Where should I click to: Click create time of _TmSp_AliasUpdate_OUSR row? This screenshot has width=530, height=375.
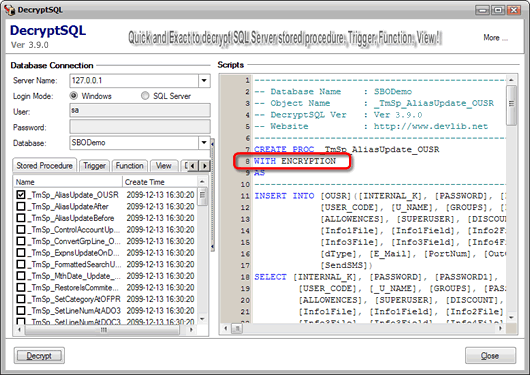161,195
